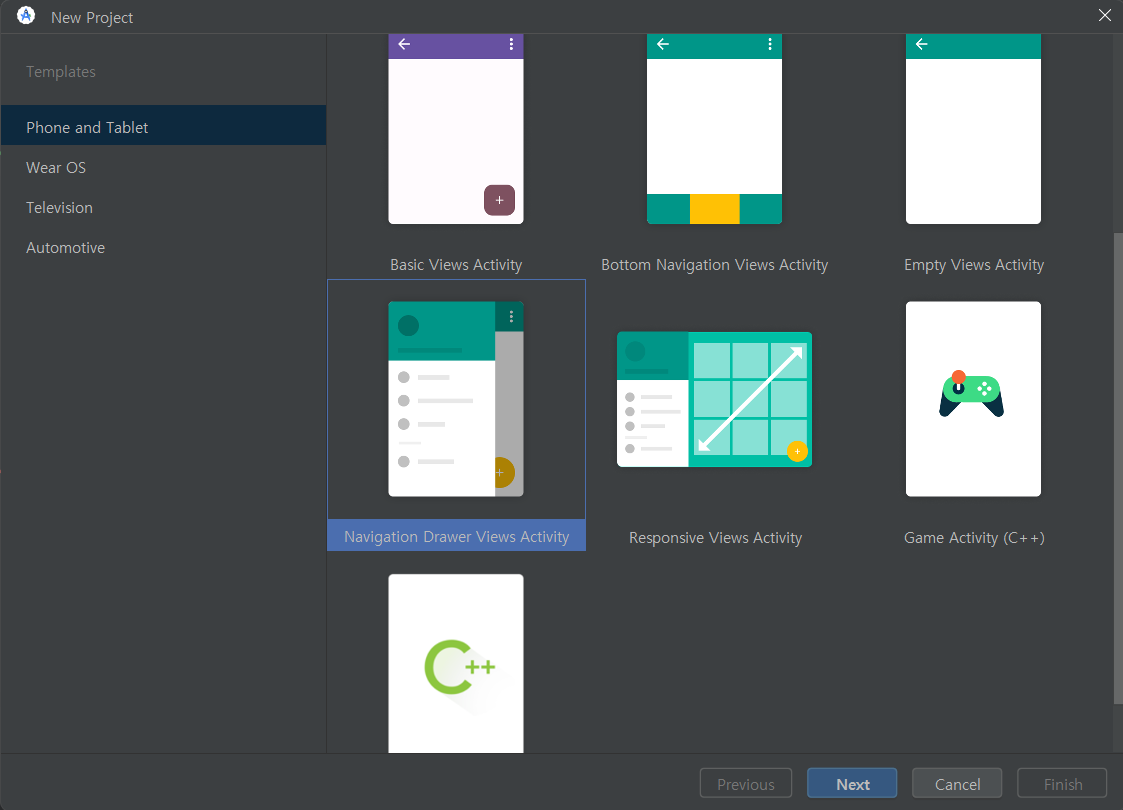Click the Cancel button

(957, 784)
